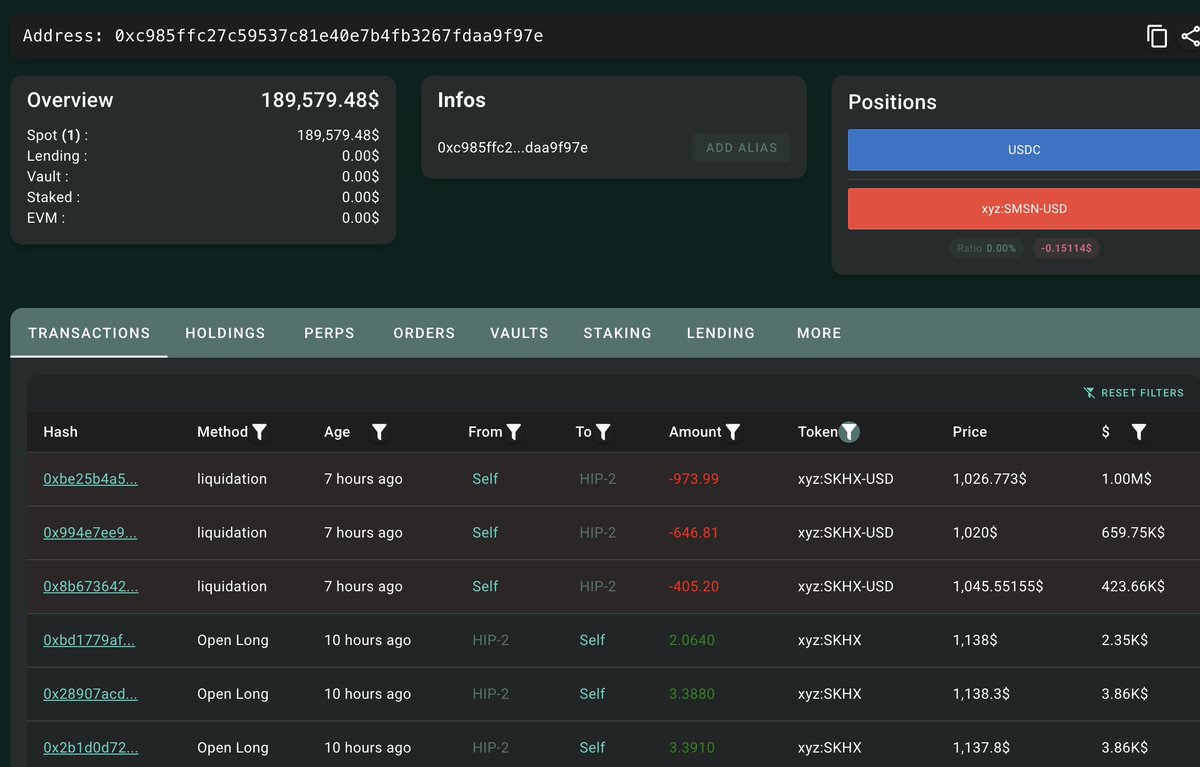The image size is (1200, 767).
Task: Switch to the Holdings tab
Action: [225, 333]
